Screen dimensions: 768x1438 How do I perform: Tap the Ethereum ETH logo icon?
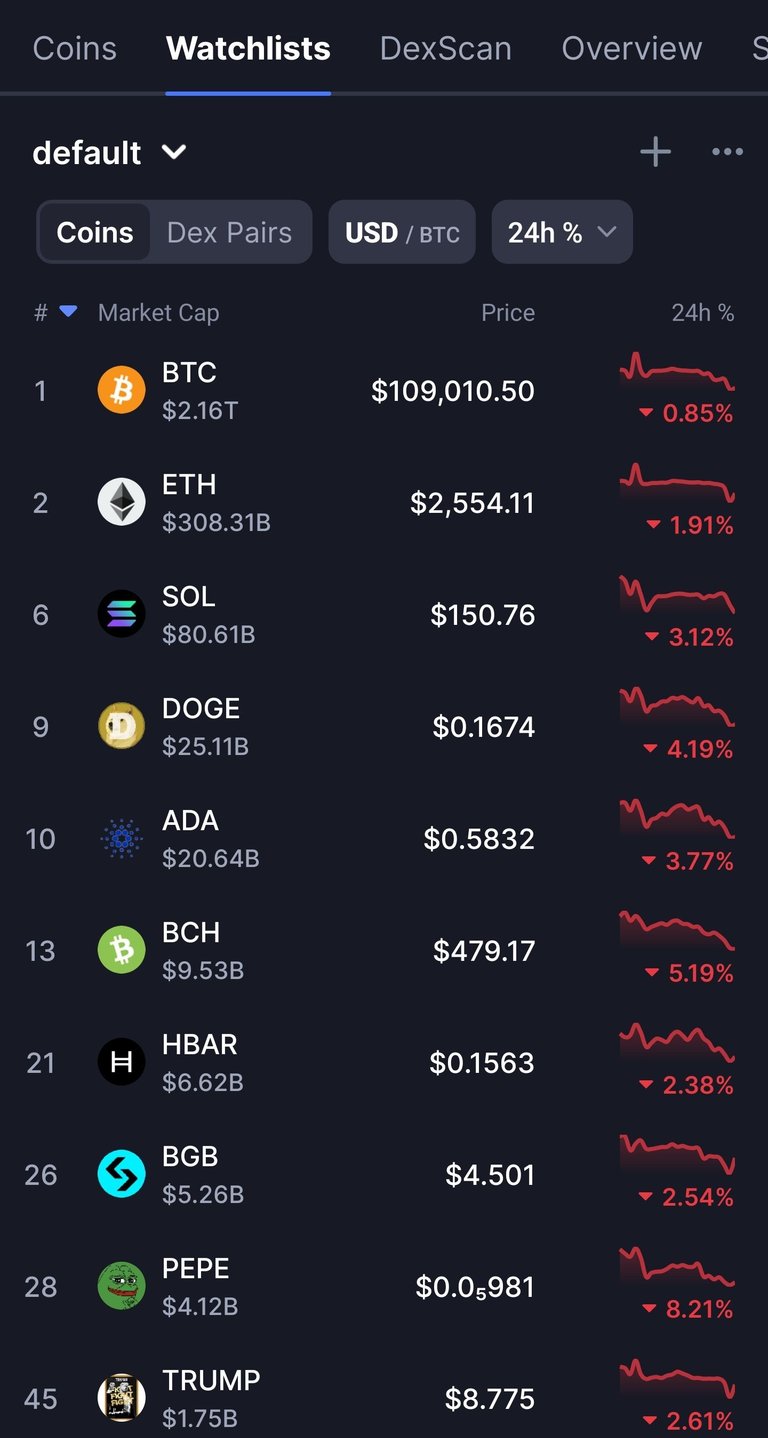point(121,502)
